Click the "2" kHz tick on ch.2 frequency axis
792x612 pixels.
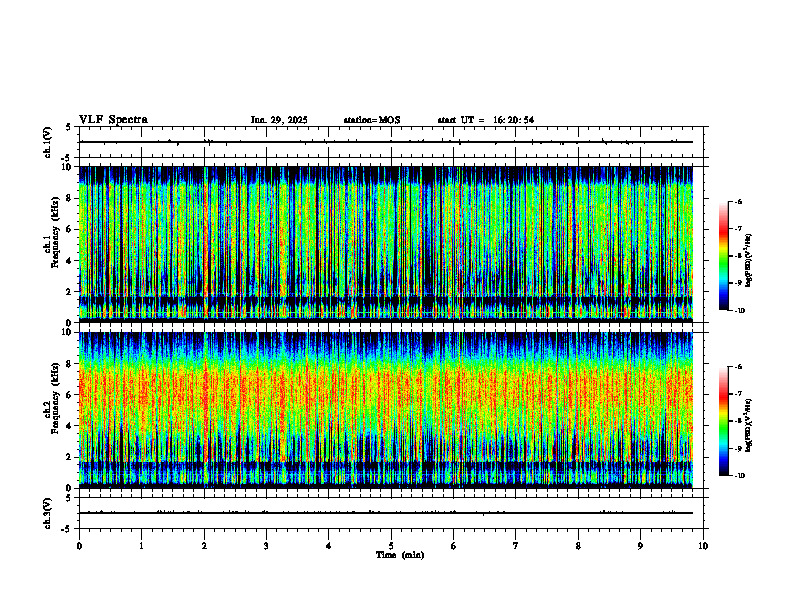point(70,457)
